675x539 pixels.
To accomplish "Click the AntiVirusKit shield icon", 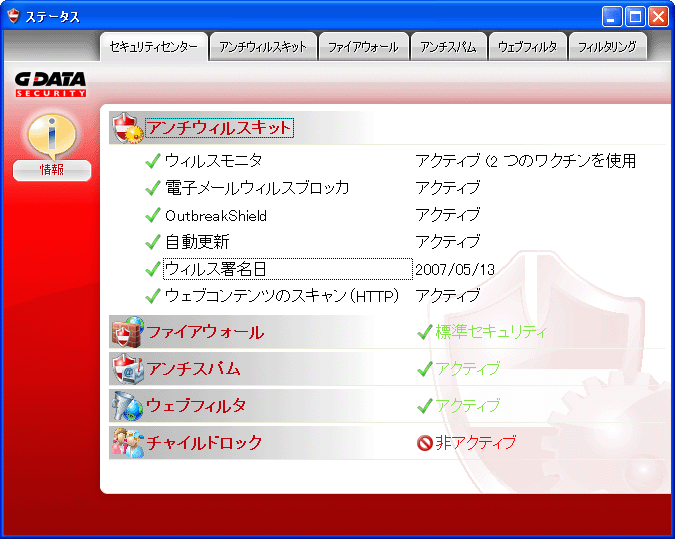I will (x=128, y=128).
